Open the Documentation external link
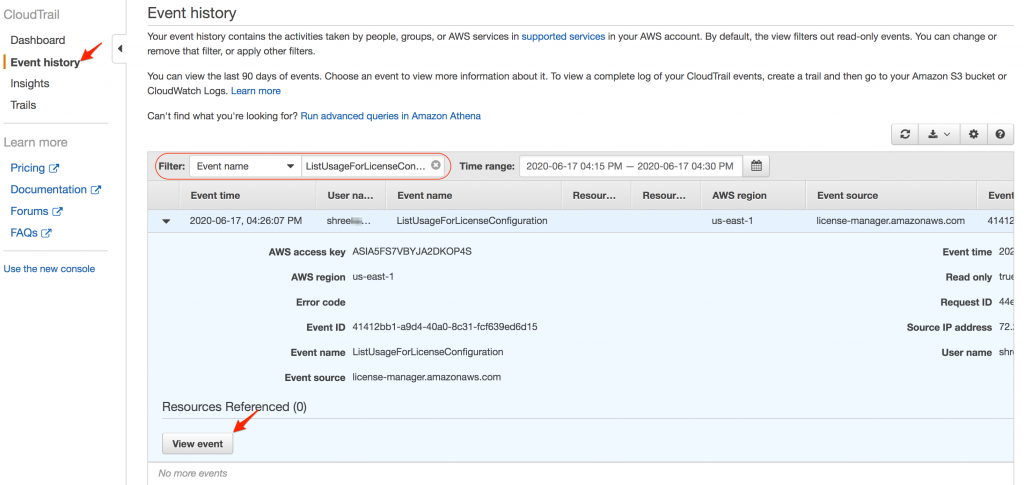 [x=56, y=189]
